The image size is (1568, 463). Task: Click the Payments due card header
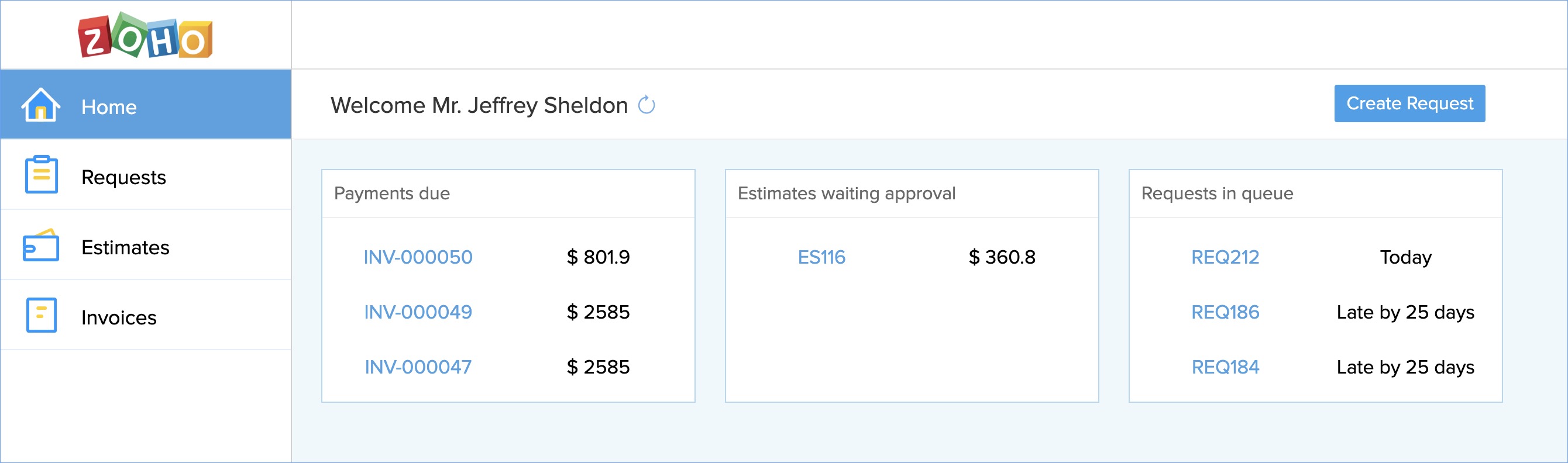[508, 194]
